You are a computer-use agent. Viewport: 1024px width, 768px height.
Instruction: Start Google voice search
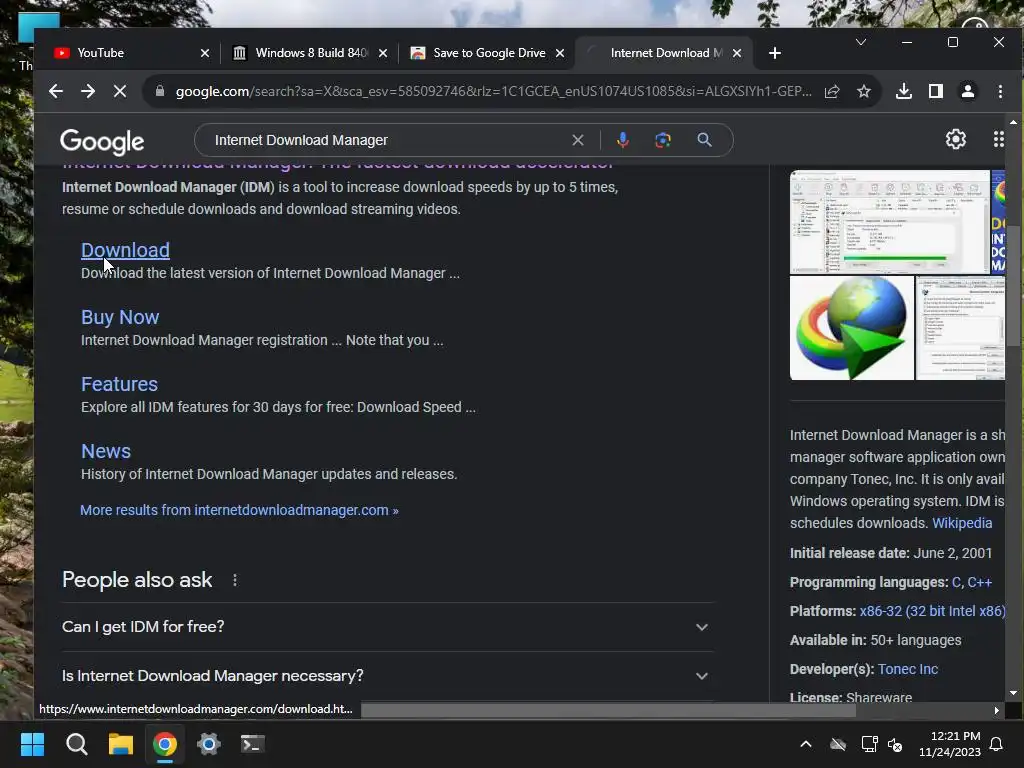(x=623, y=140)
